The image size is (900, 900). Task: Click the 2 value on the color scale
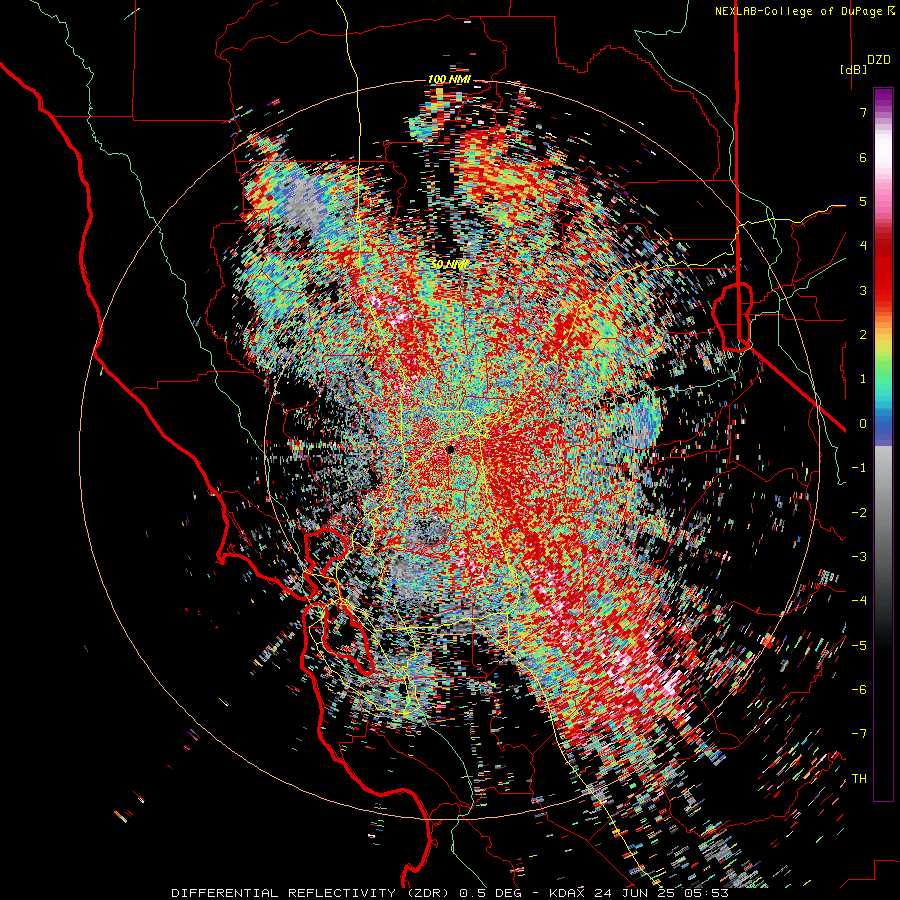(863, 335)
